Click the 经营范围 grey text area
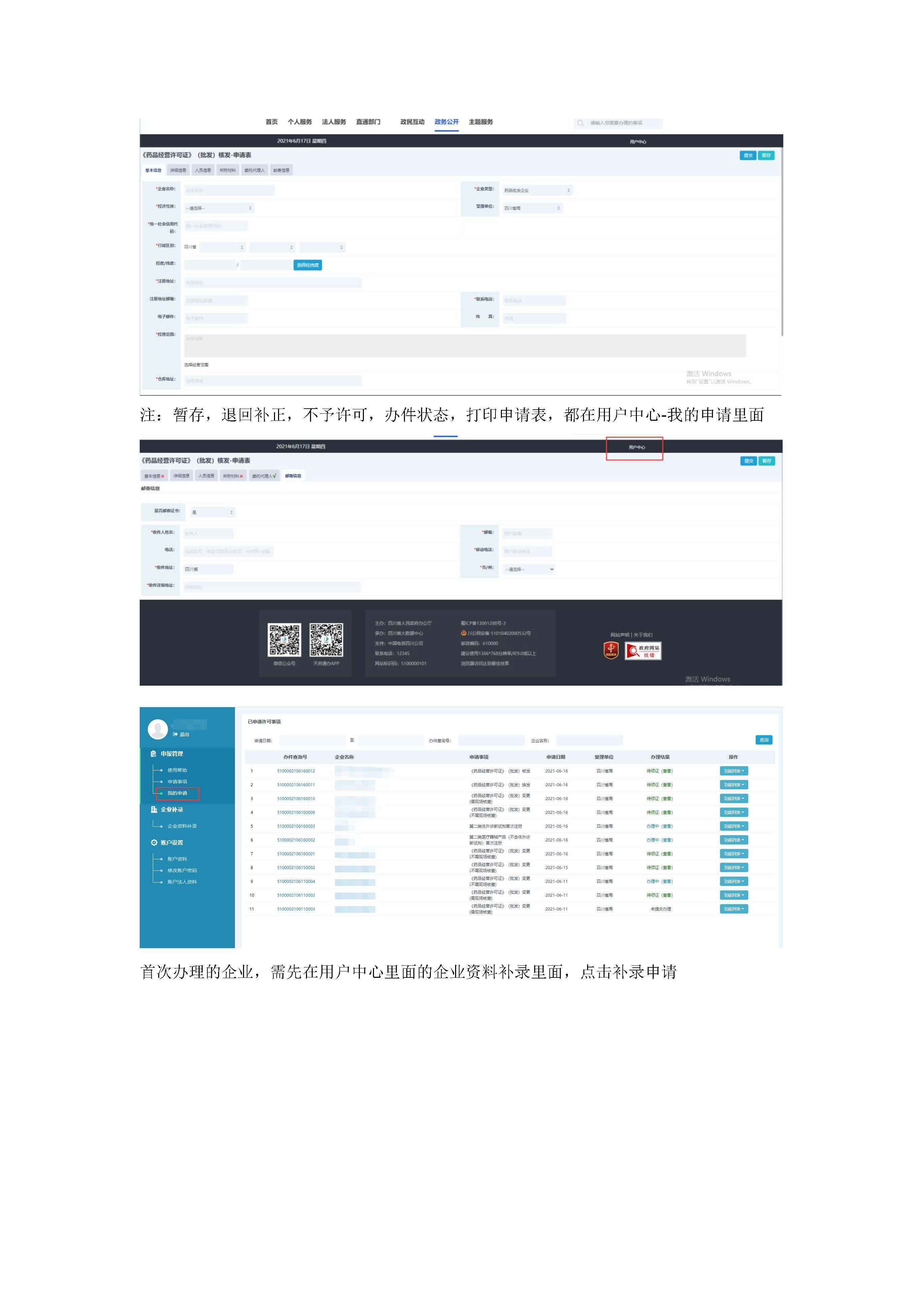 tap(465, 346)
